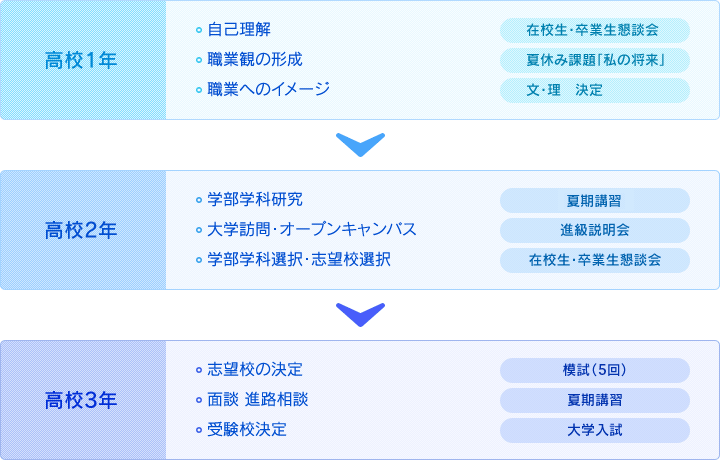This screenshot has height=460, width=720.
Task: Click the light blue chevron arrow below 高校1年
Action: tap(360, 145)
